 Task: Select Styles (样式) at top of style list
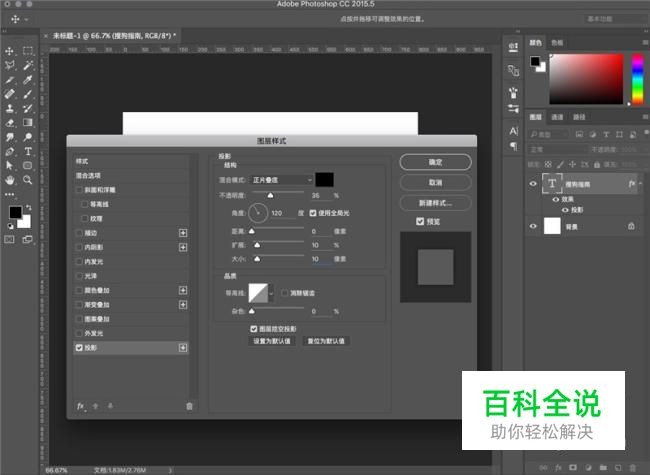pos(131,161)
